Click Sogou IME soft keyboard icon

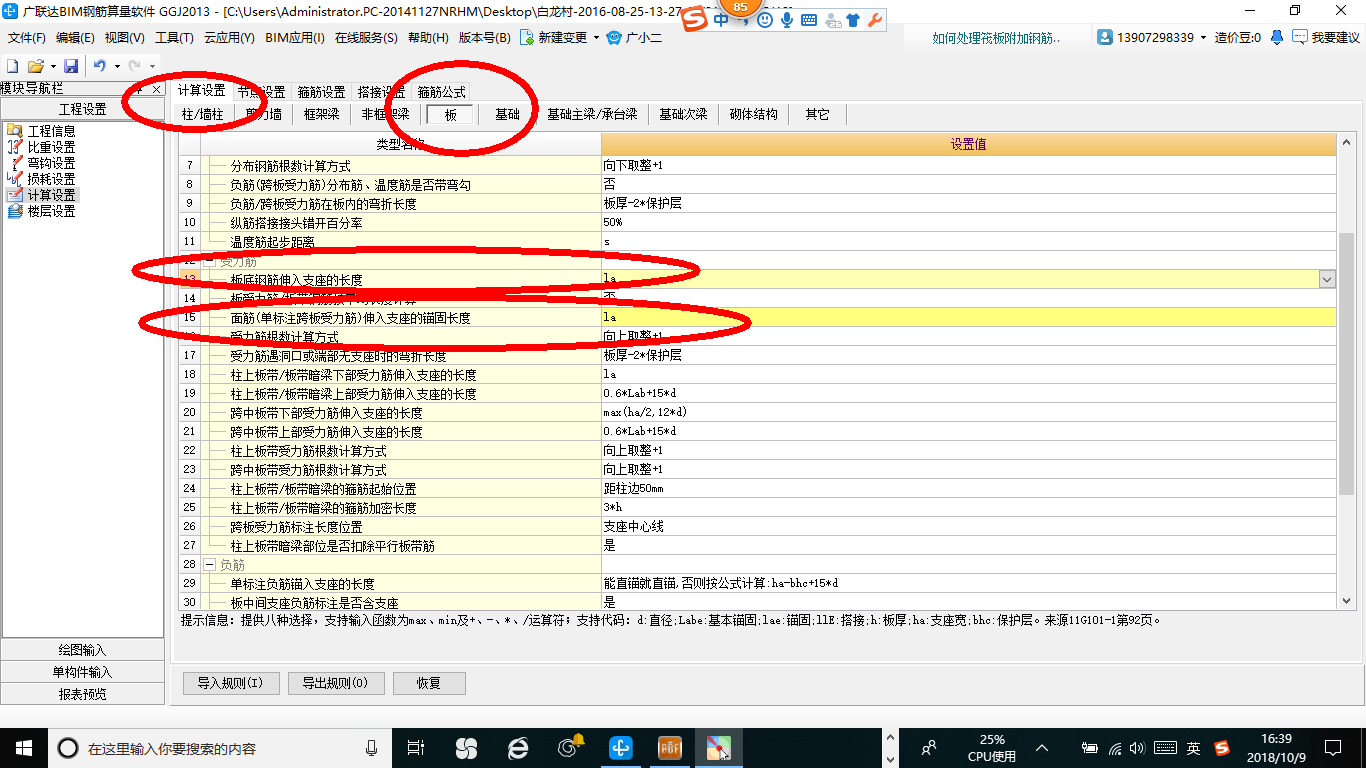809,20
